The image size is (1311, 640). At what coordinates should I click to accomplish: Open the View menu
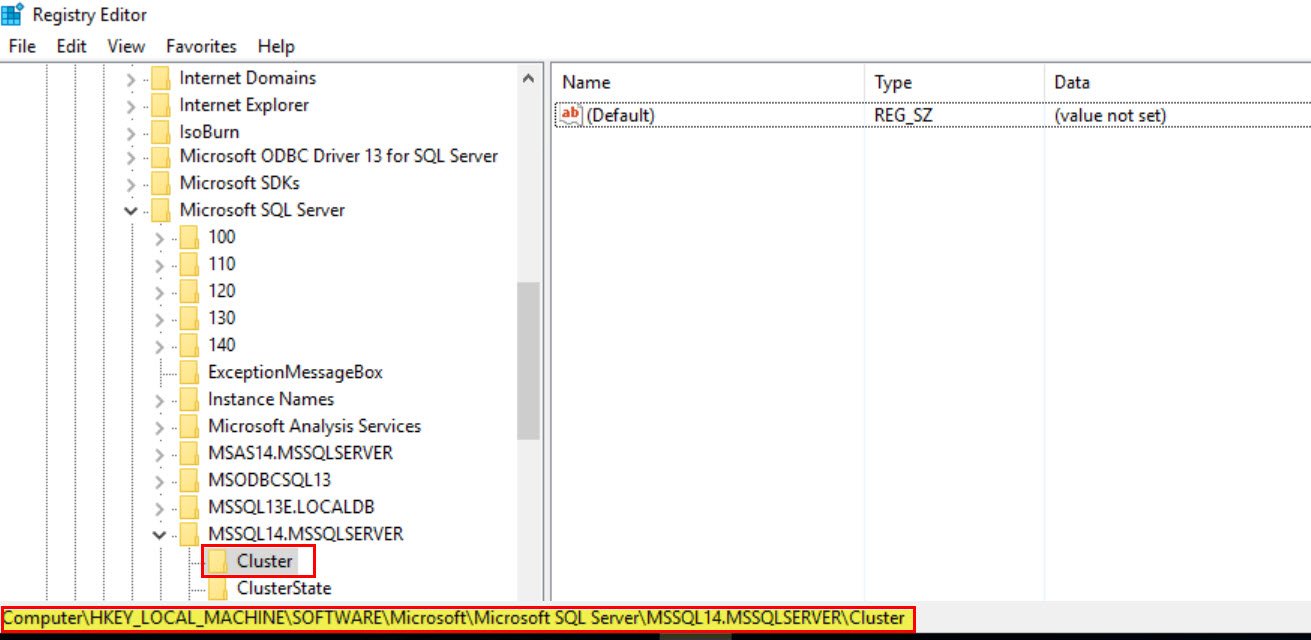[x=126, y=46]
